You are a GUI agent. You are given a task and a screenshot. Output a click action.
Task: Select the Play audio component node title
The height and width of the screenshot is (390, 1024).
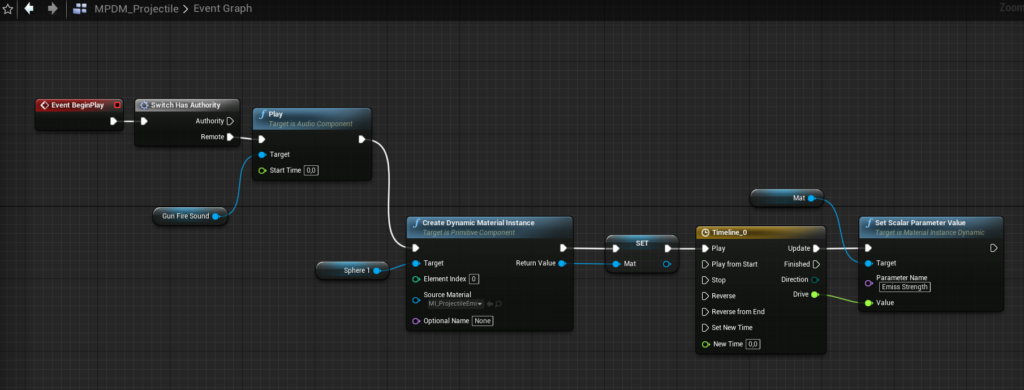pyautogui.click(x=276, y=114)
